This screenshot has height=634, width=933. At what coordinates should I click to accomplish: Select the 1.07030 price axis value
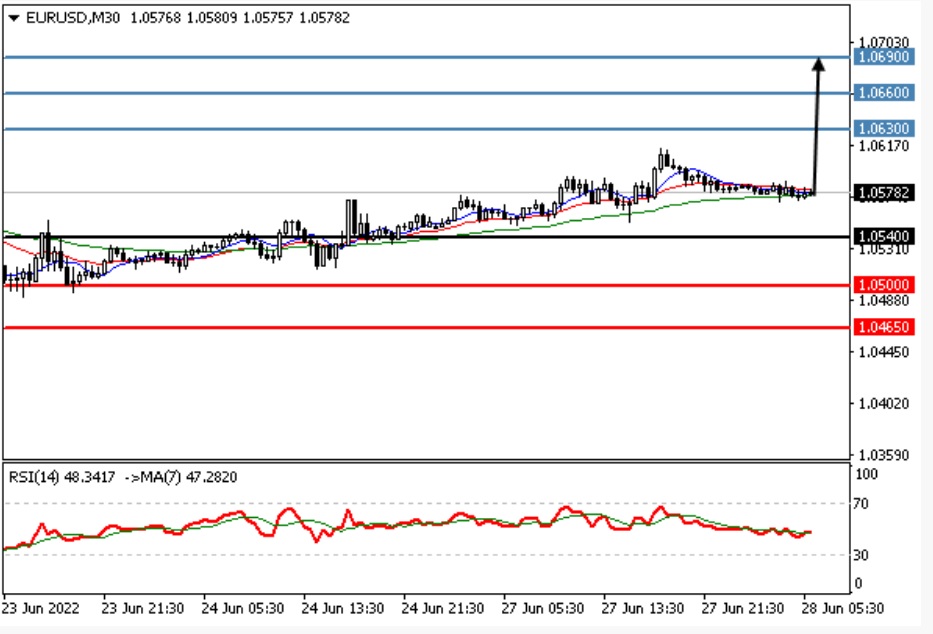pos(884,42)
